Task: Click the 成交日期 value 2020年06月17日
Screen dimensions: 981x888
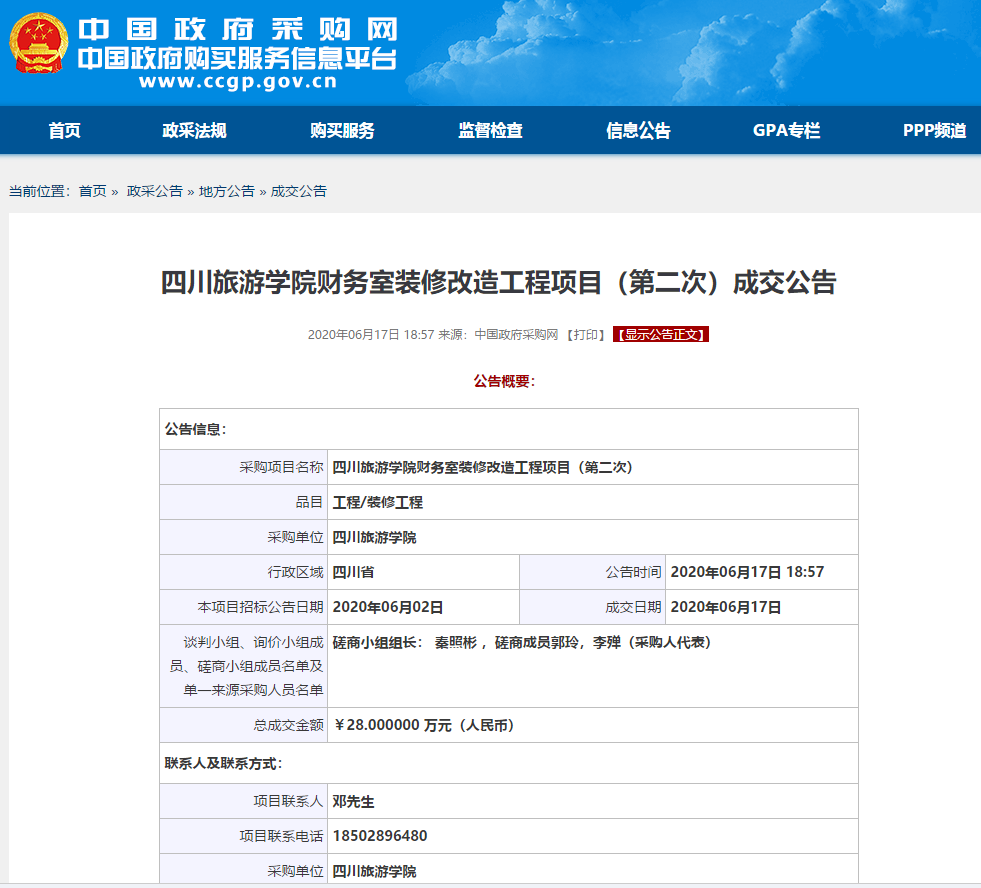Action: 726,607
